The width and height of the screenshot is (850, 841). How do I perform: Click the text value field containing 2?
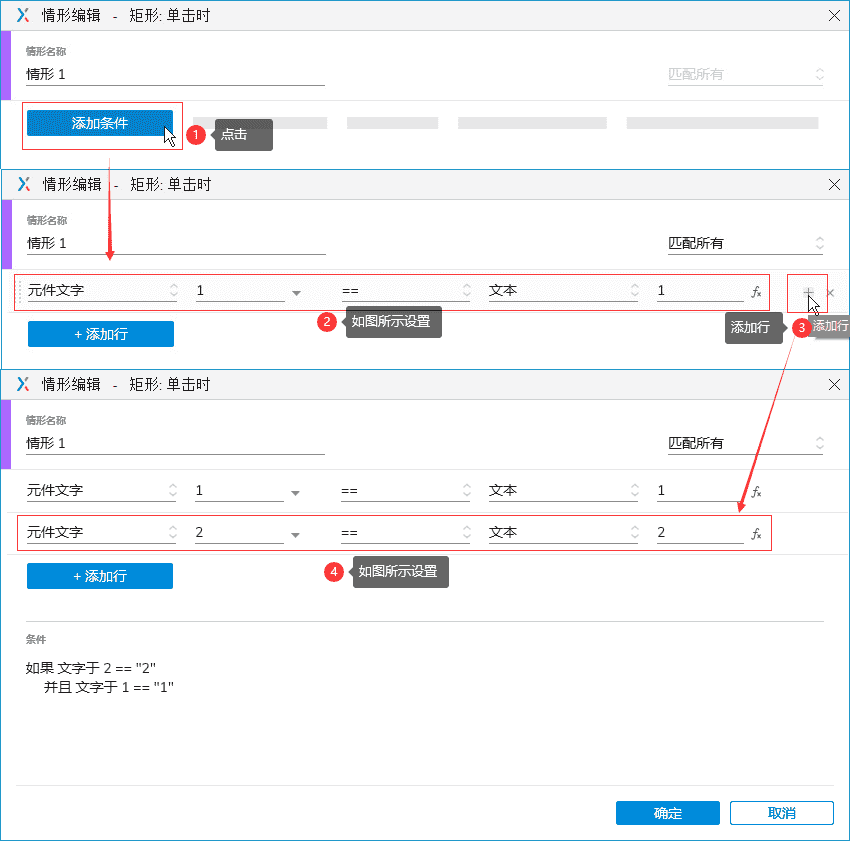point(698,533)
